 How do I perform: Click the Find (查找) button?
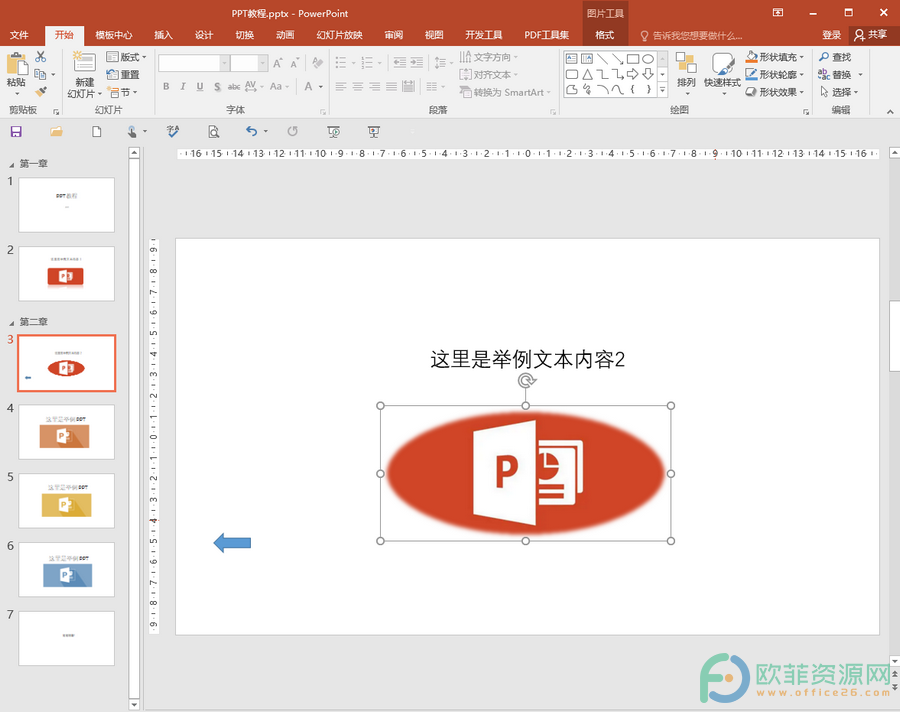coord(835,57)
